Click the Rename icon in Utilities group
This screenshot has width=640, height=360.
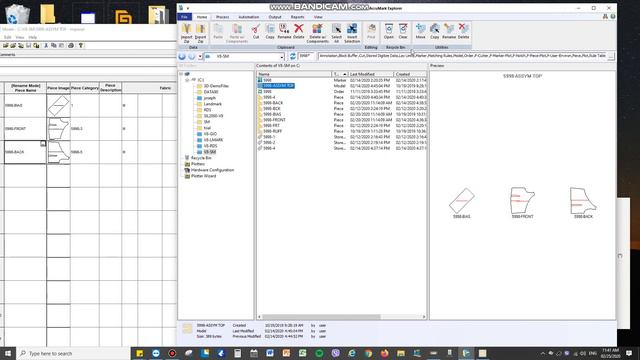point(449,31)
